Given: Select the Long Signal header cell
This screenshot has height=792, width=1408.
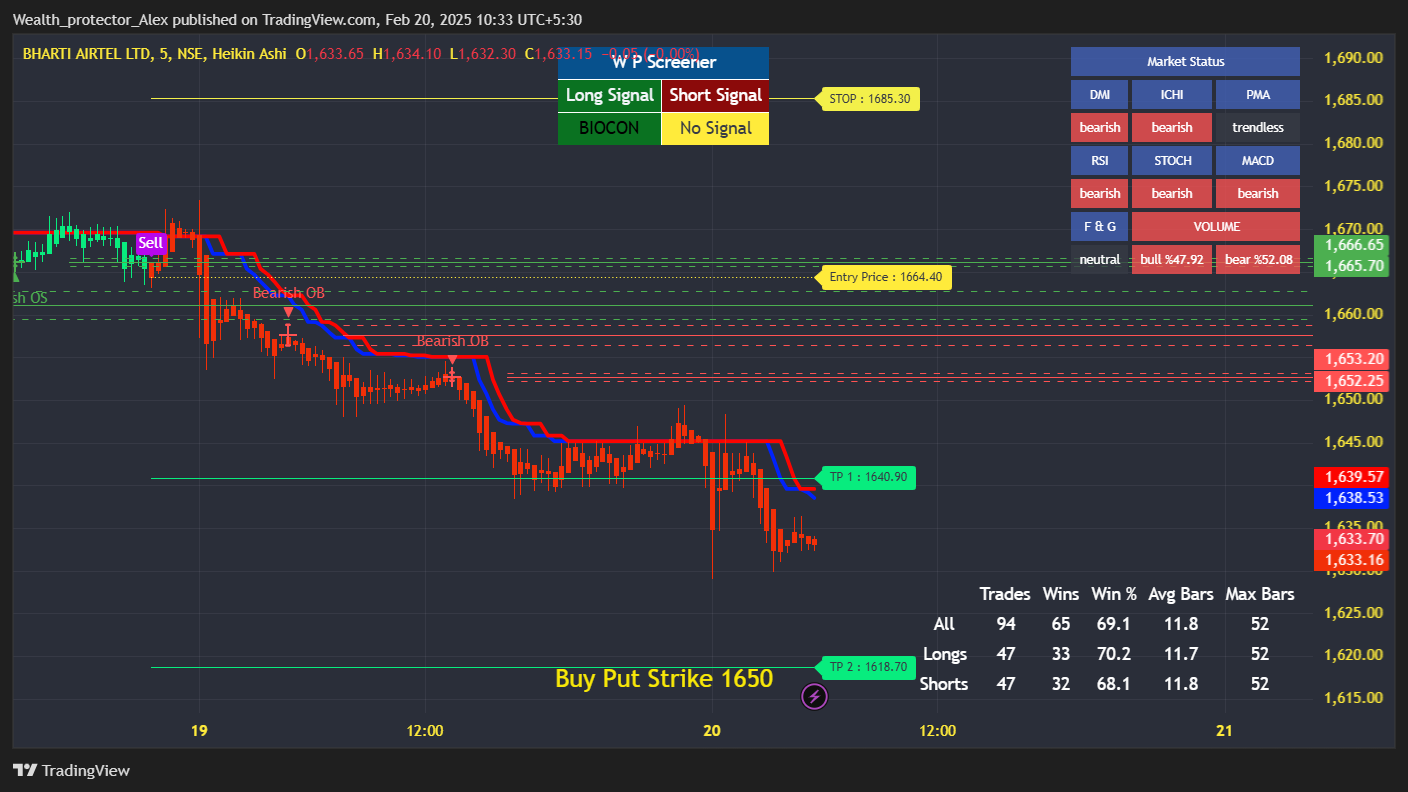Looking at the screenshot, I should click(x=609, y=95).
